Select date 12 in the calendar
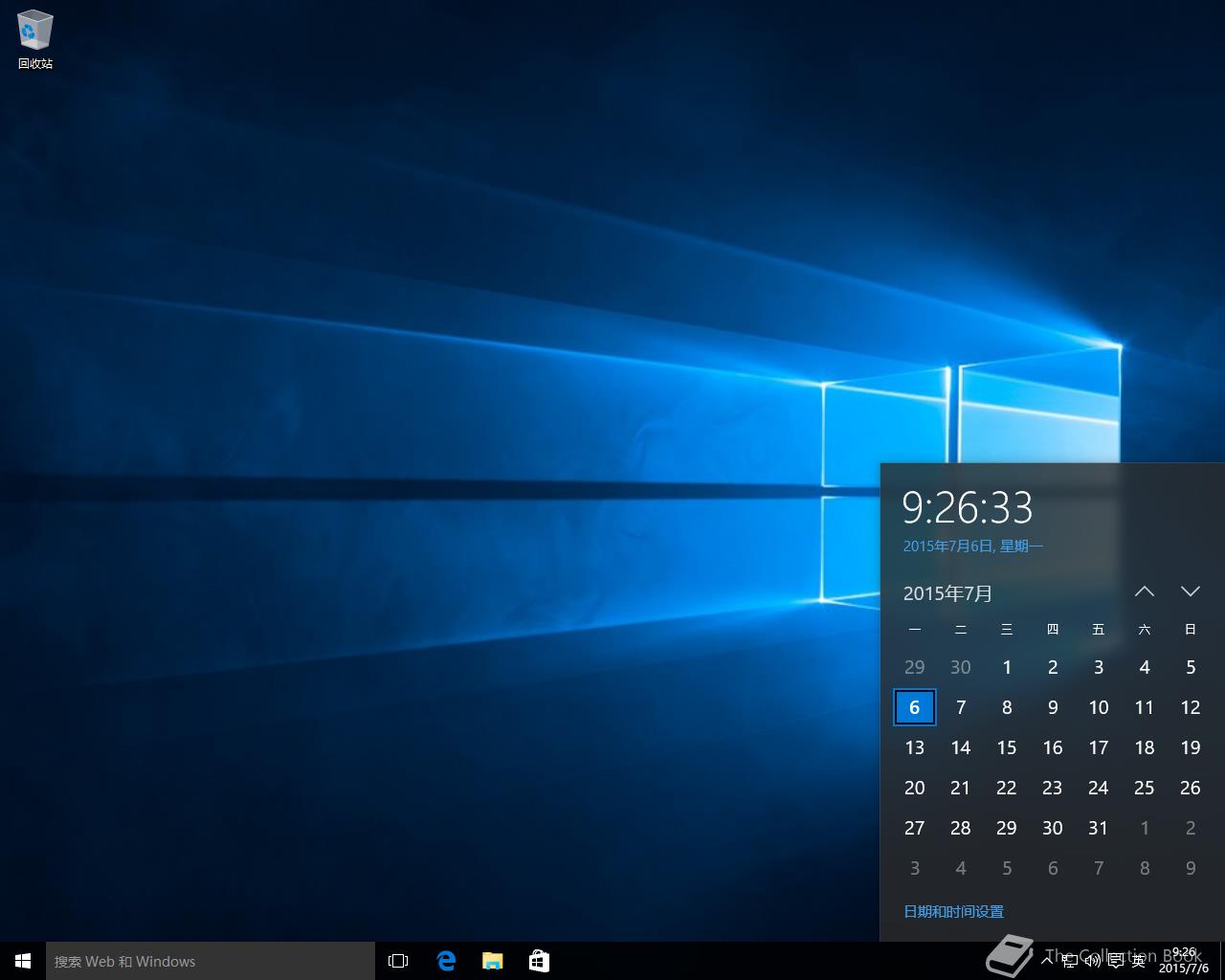The height and width of the screenshot is (980, 1225). tap(1191, 707)
